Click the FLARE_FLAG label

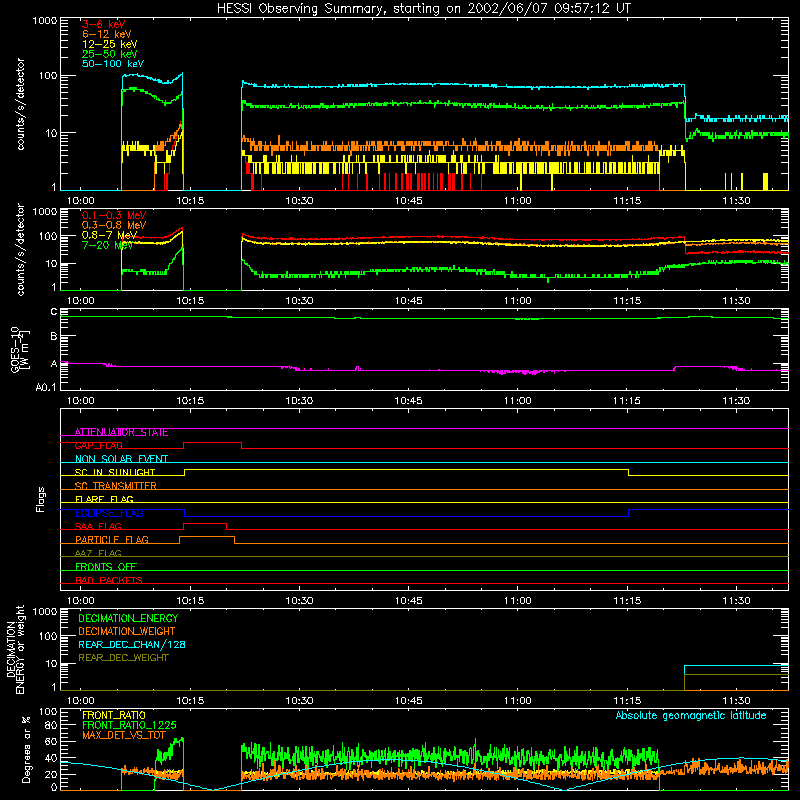pyautogui.click(x=104, y=499)
